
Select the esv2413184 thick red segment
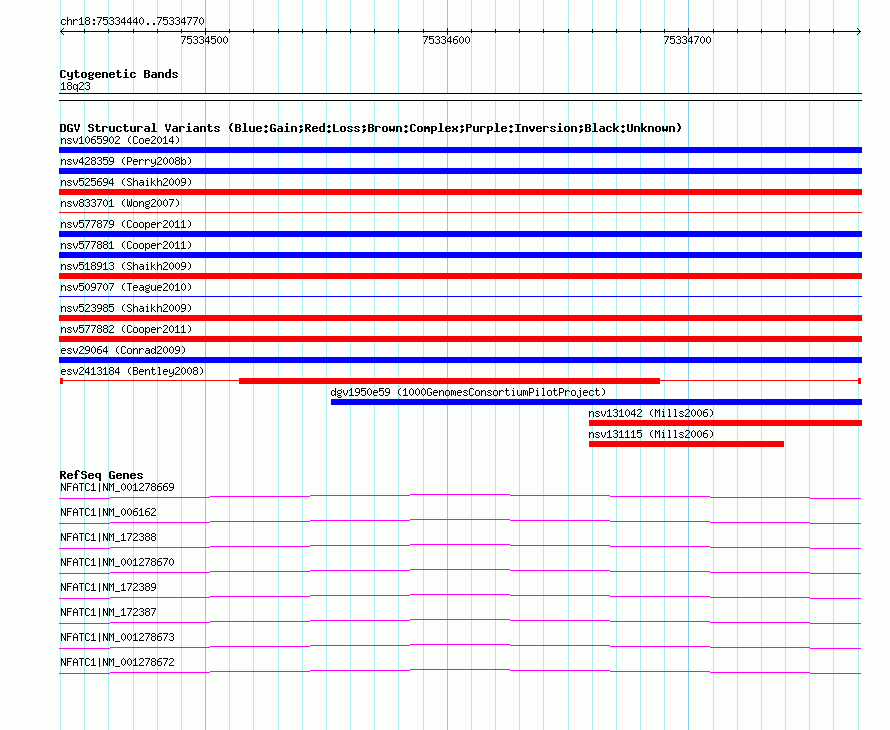coord(450,381)
